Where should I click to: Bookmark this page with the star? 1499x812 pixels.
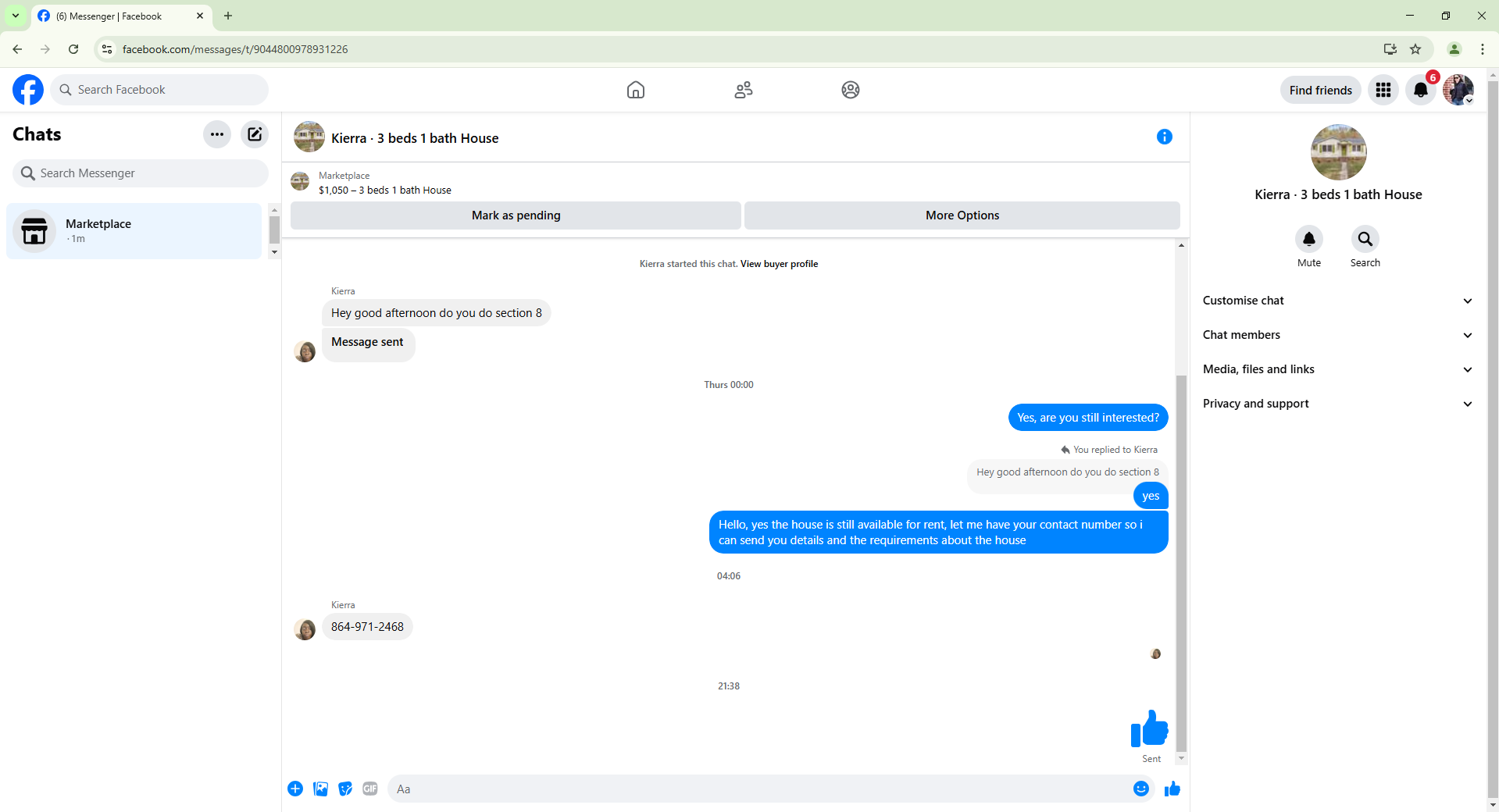coord(1415,49)
